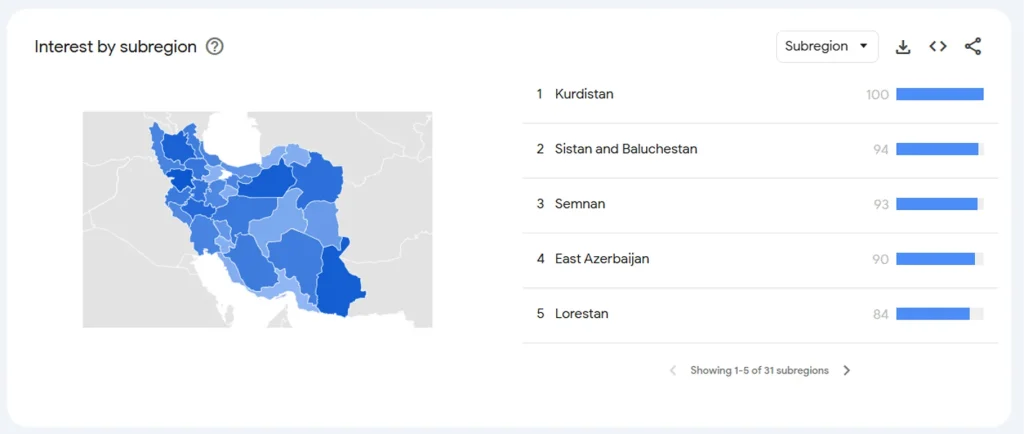Click the Showing 1-5 of 31 subregions text

(760, 371)
